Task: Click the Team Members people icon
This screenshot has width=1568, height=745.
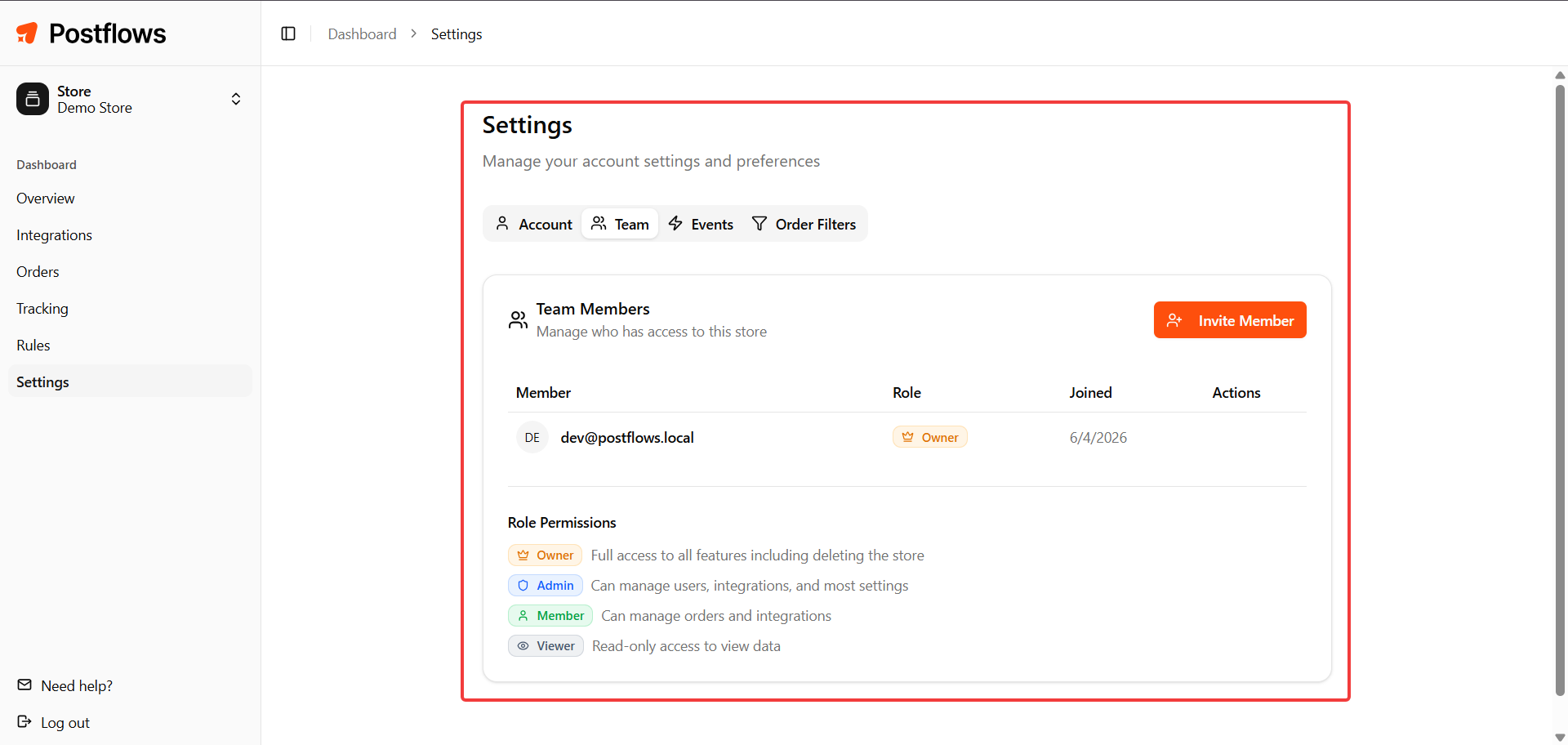Action: coord(518,319)
